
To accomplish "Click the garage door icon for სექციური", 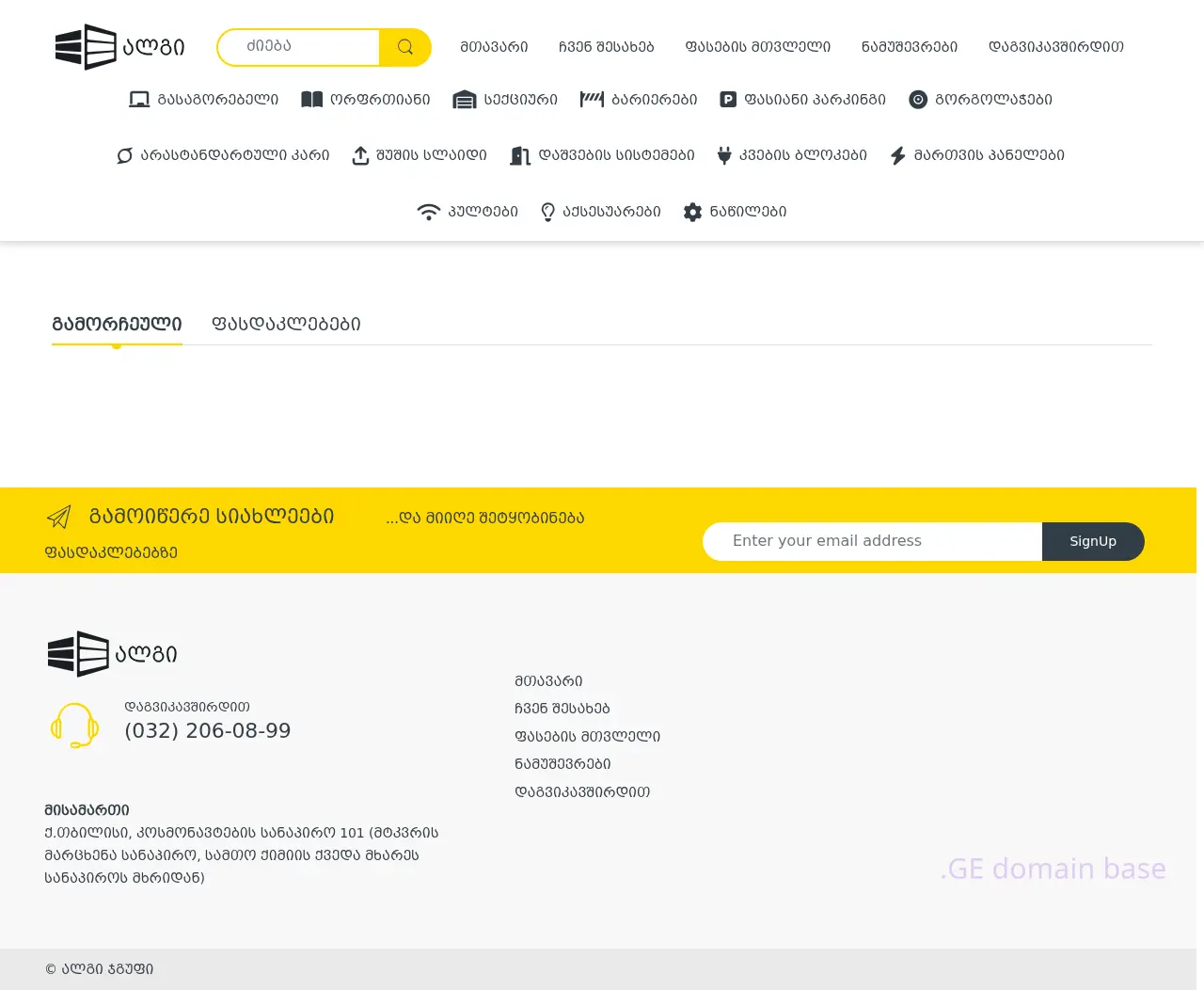I will 465,100.
